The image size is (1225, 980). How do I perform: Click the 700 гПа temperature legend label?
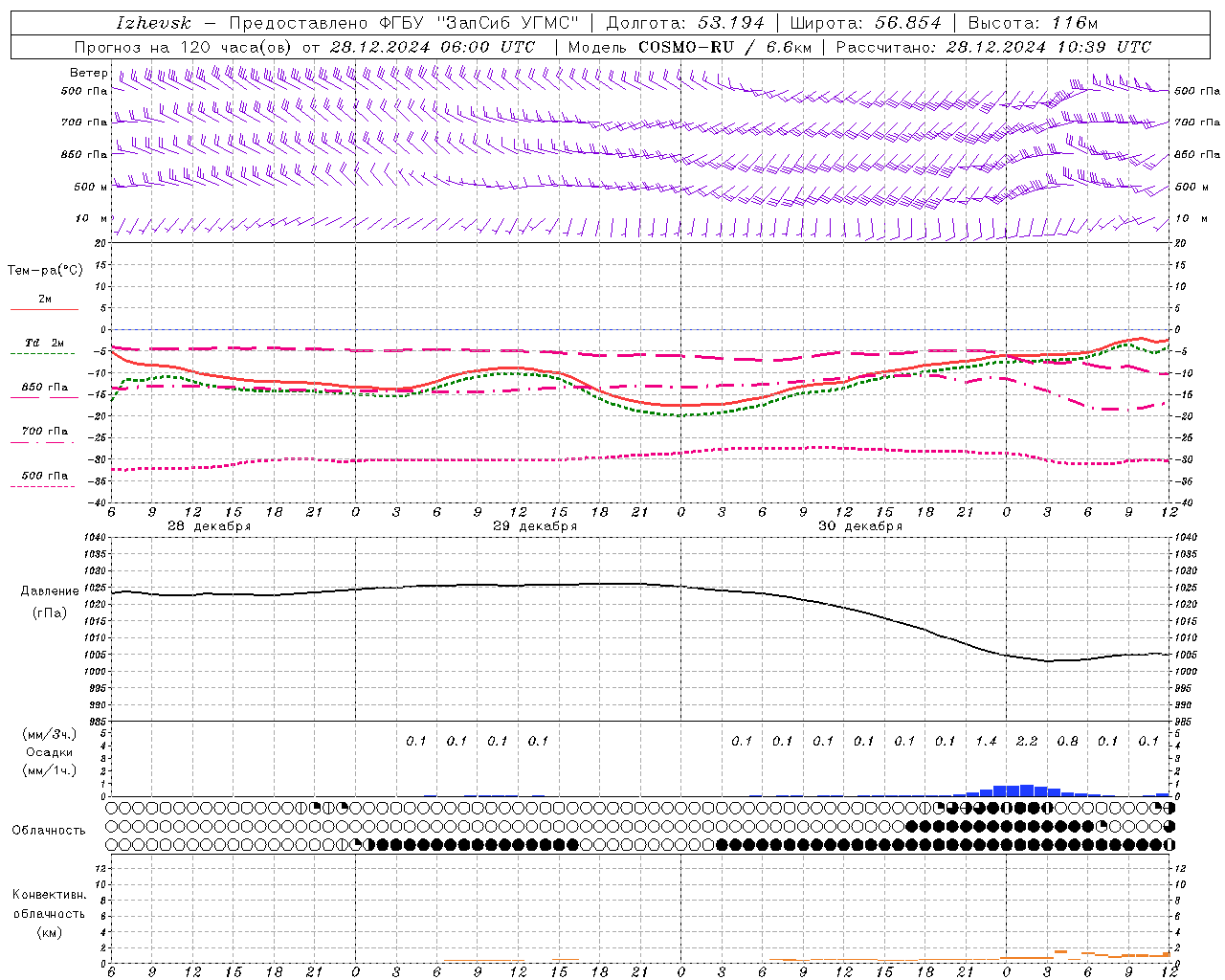click(45, 432)
